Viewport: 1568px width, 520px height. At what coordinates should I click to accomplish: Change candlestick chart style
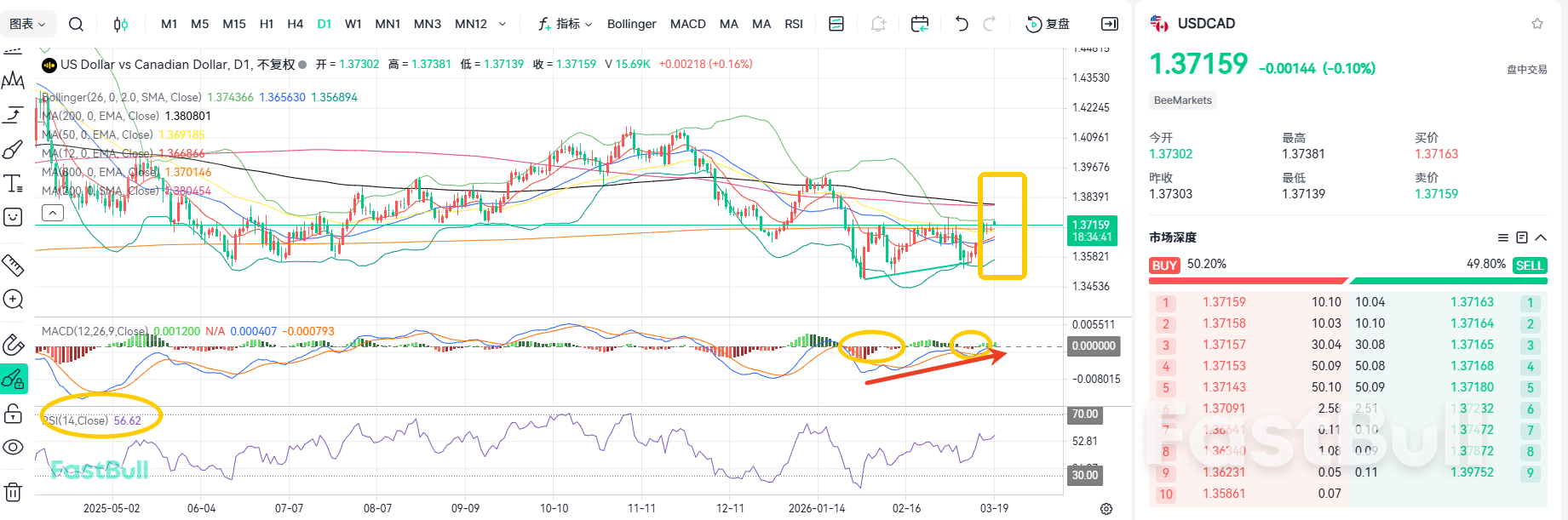(x=121, y=24)
